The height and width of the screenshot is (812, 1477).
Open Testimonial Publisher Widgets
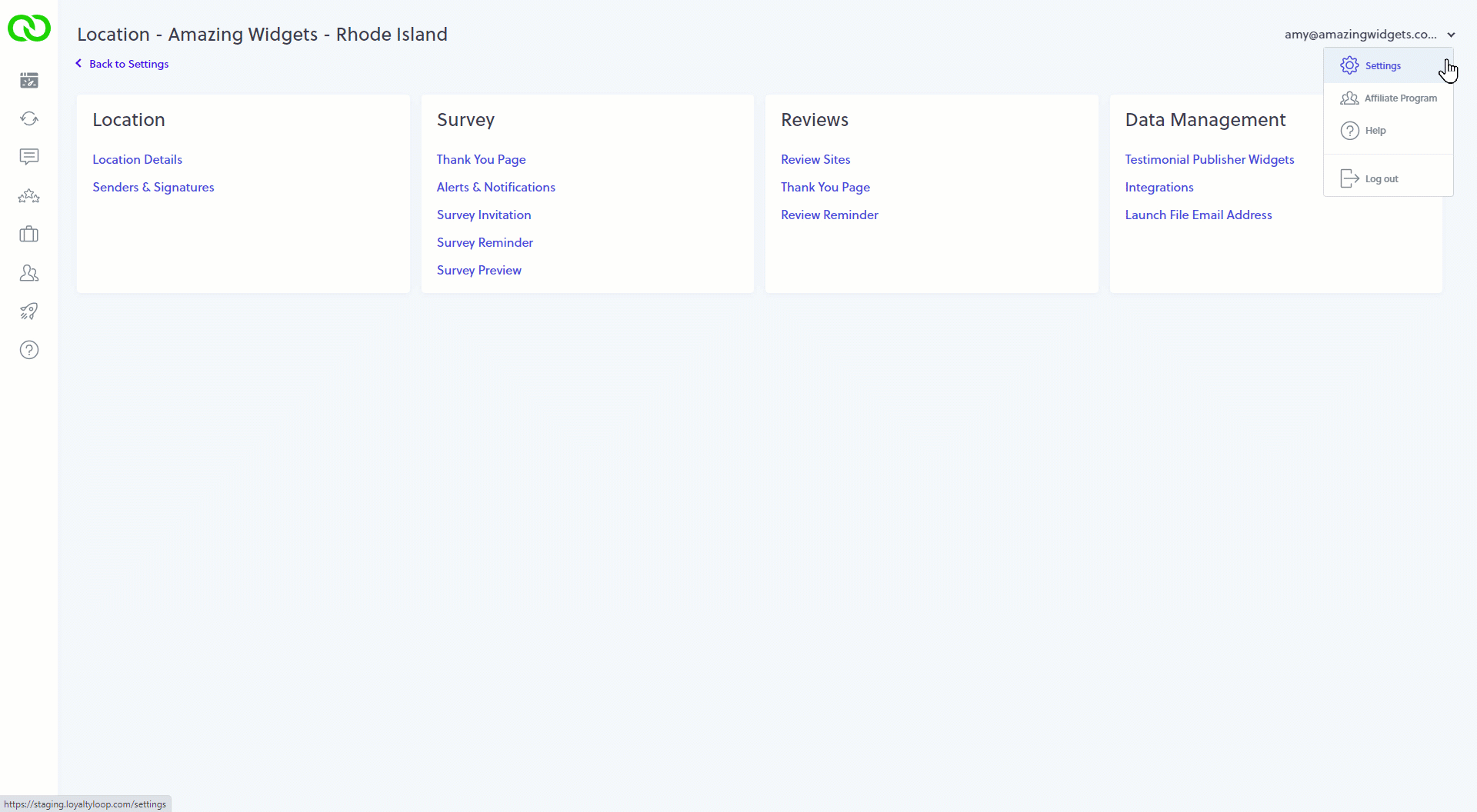point(1209,159)
